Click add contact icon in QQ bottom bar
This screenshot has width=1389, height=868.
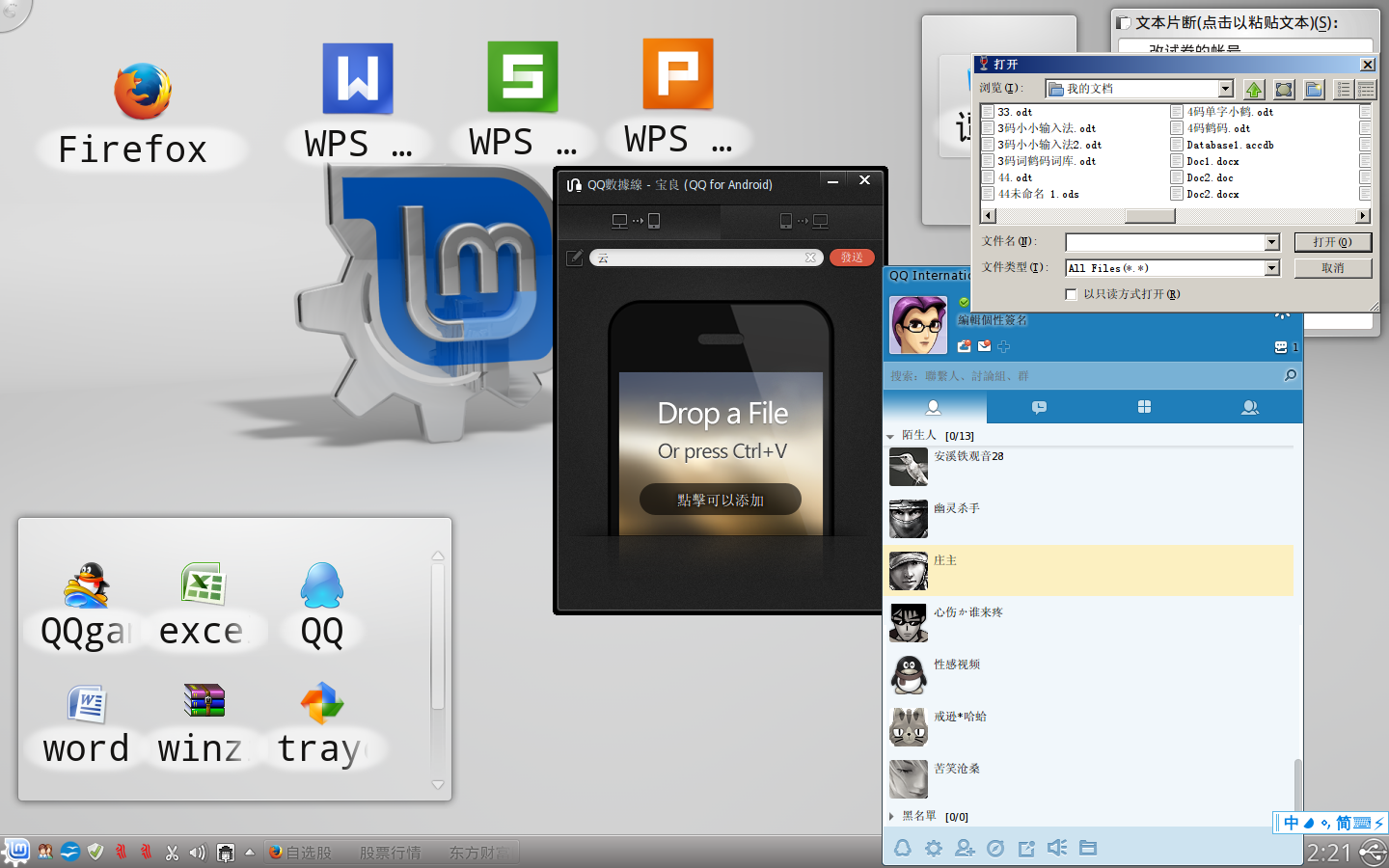(965, 848)
